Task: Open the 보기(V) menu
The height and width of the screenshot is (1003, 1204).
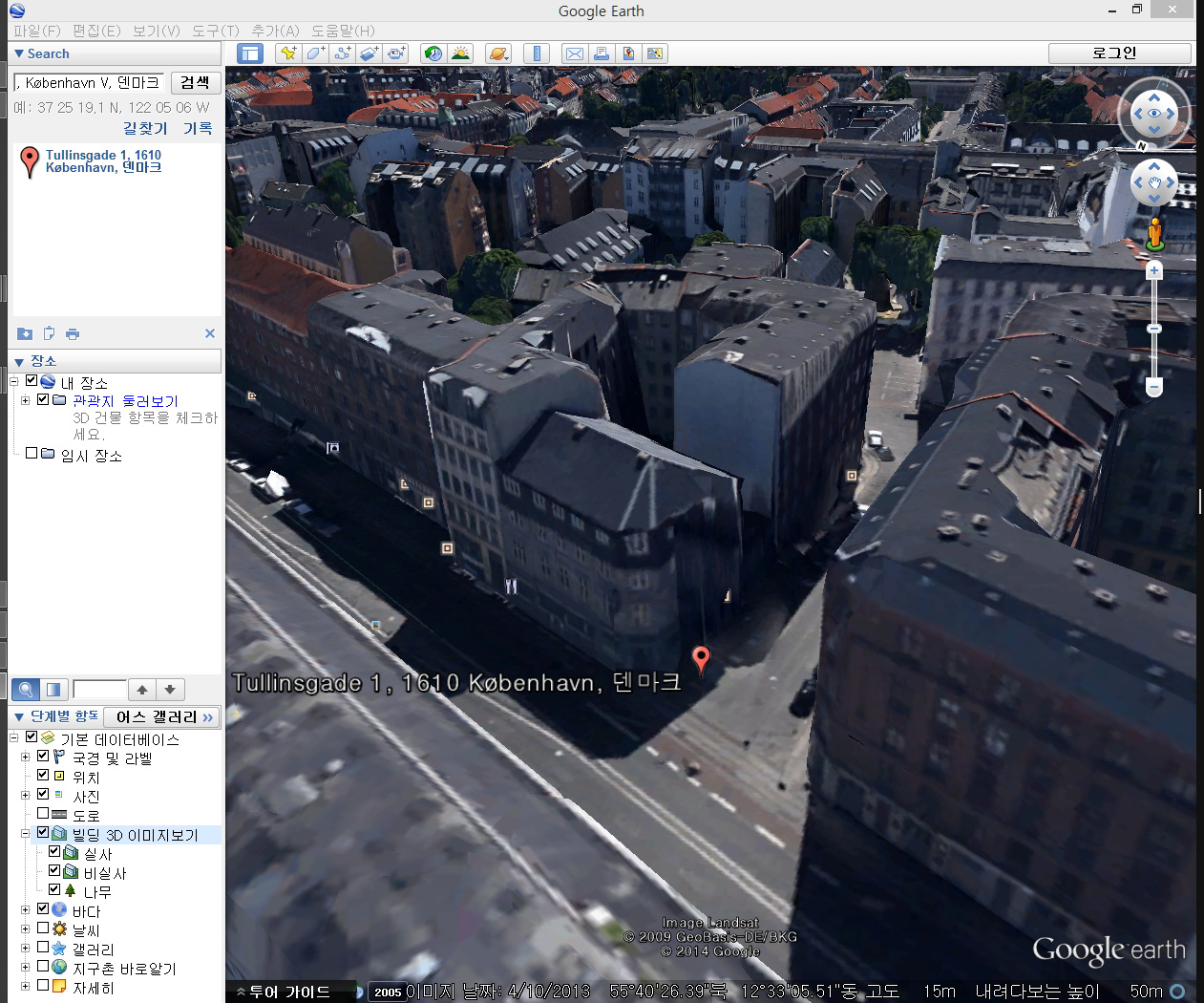Action: tap(157, 31)
